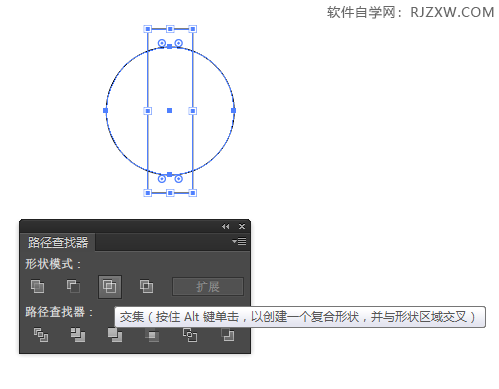Click the rectangle's bottom-left bounding handle
The image size is (499, 389).
click(148, 193)
